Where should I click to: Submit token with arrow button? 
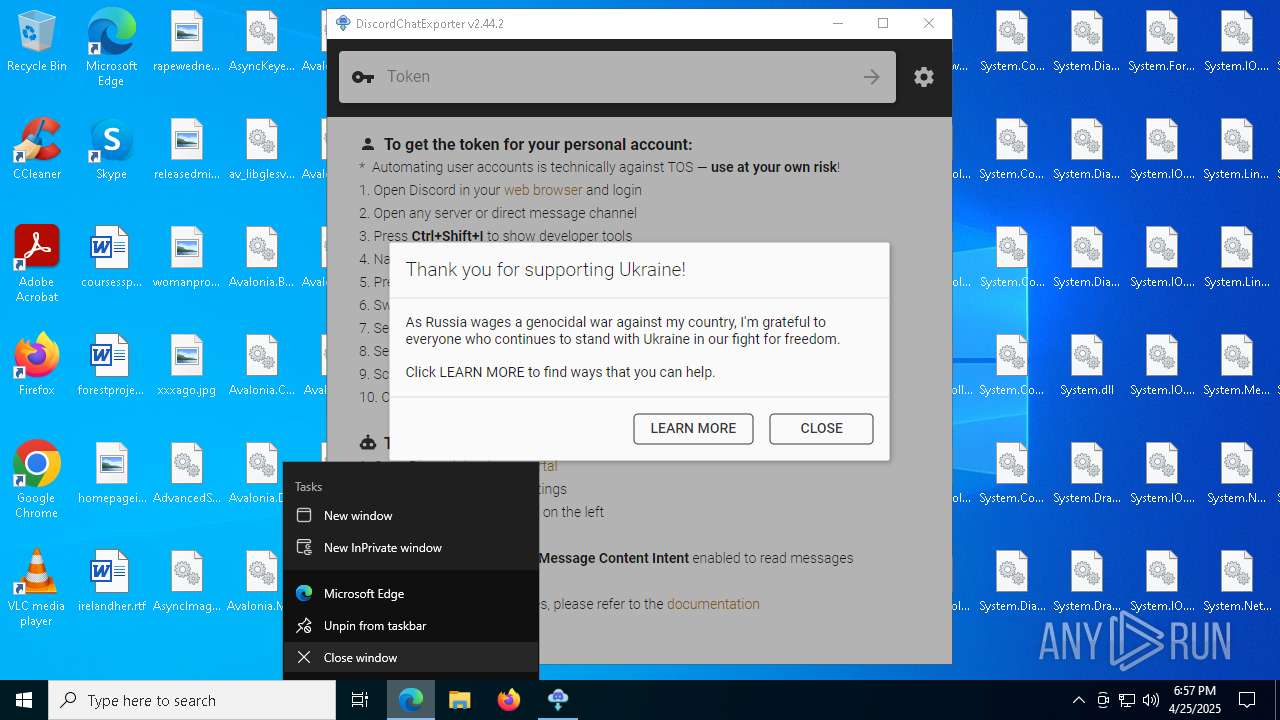(x=872, y=77)
